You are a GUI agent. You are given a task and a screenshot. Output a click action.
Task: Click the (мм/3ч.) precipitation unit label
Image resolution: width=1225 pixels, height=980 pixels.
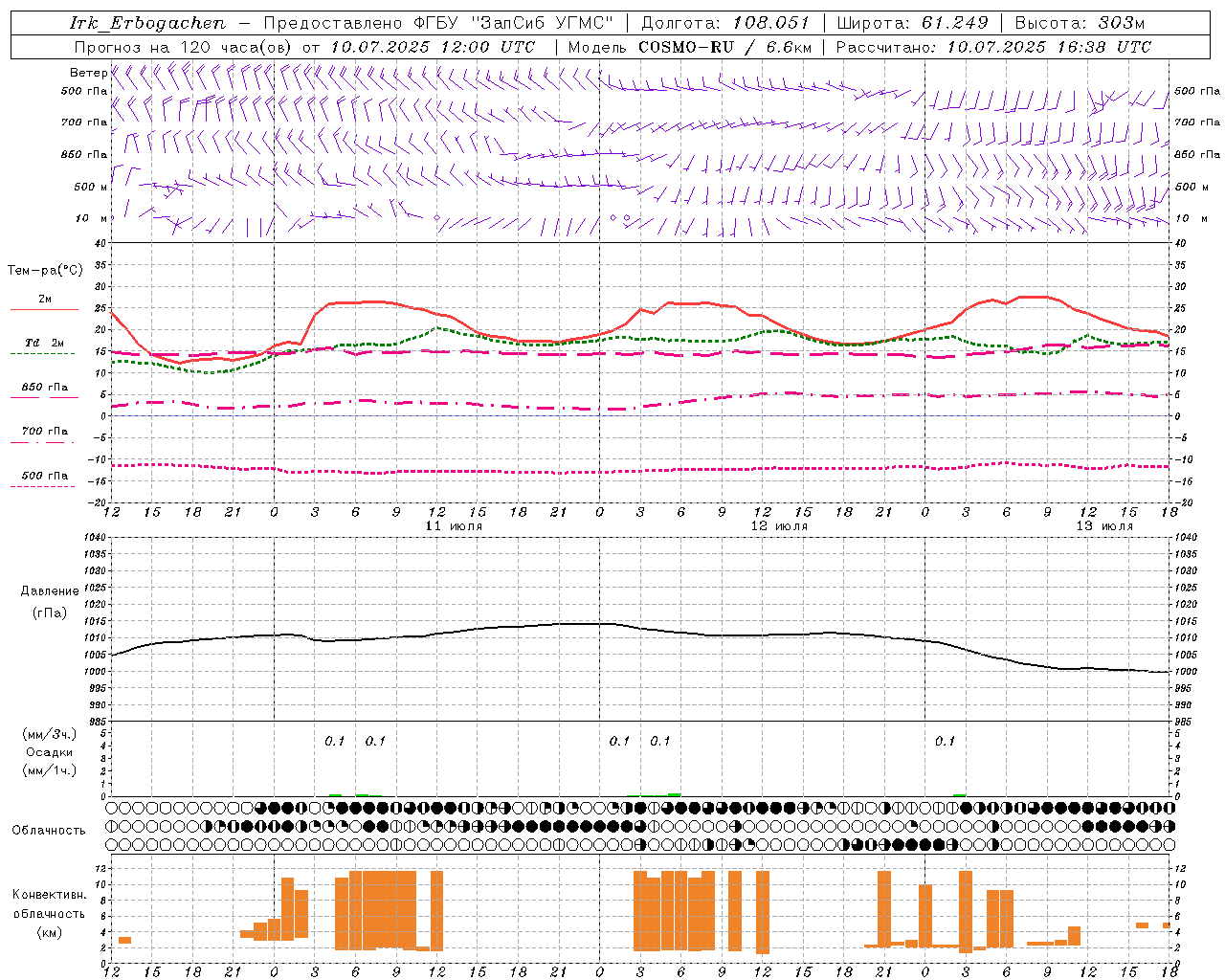coord(50,734)
